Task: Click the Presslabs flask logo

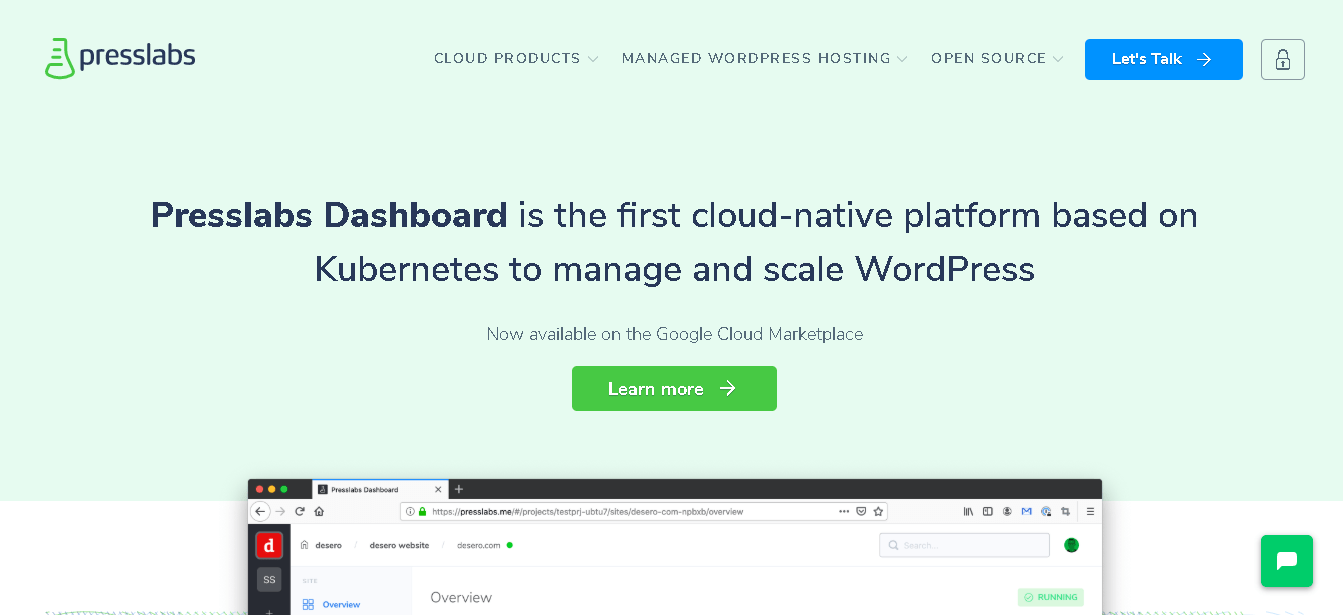Action: point(120,58)
